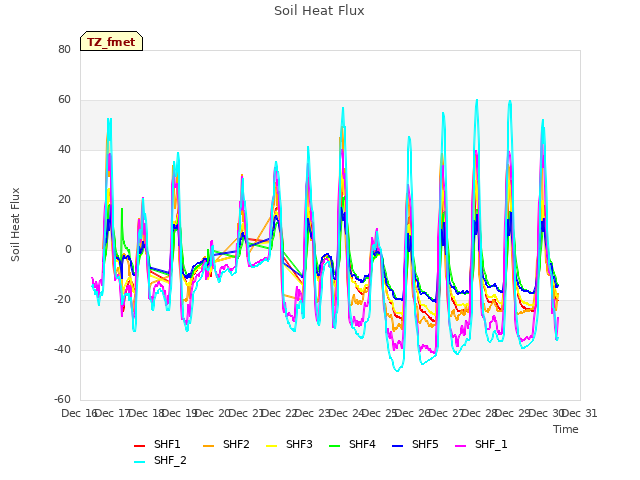Click the blue SHF5 legend color marker
The image size is (640, 480).
tap(398, 446)
